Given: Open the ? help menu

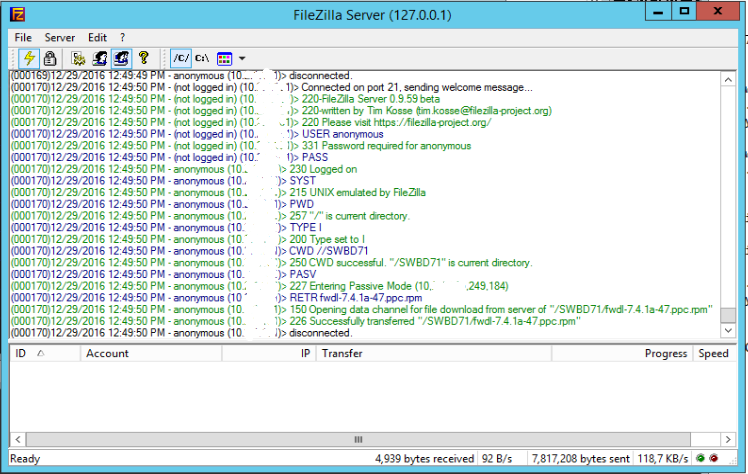Looking at the screenshot, I should (123, 37).
